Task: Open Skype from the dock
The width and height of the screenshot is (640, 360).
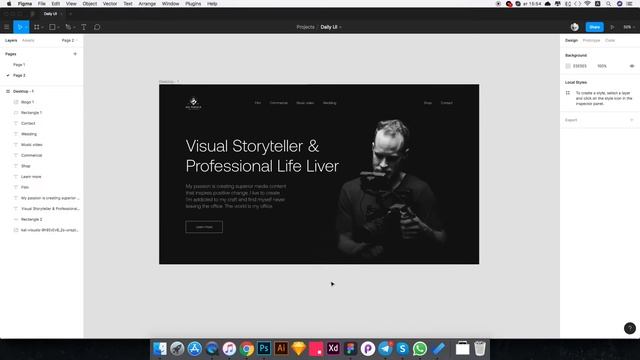Action: point(402,349)
